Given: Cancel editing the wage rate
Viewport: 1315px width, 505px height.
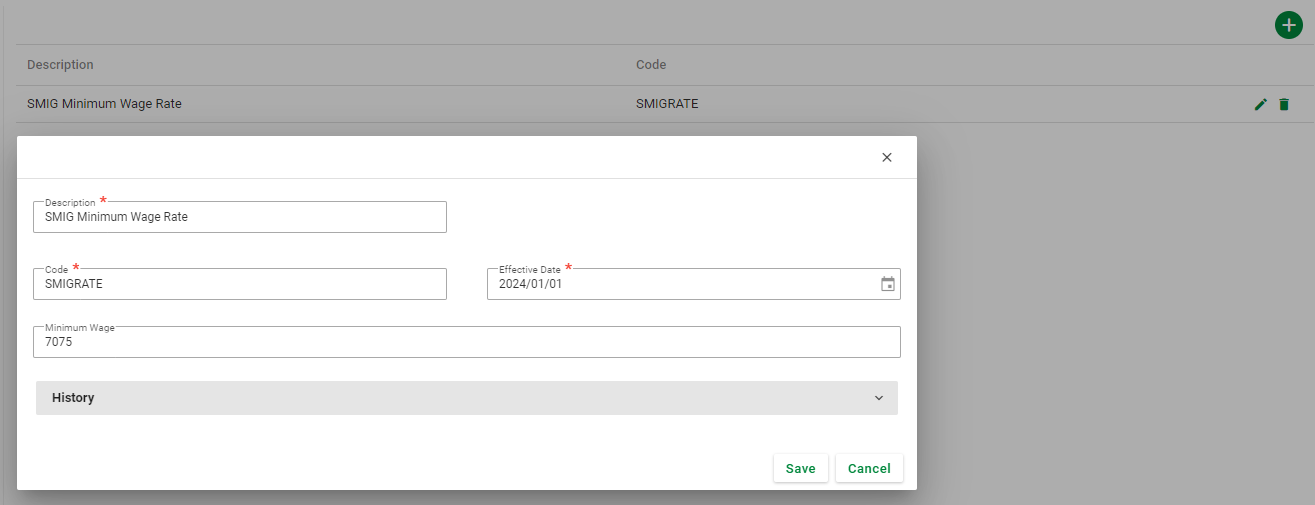Looking at the screenshot, I should coord(868,468).
